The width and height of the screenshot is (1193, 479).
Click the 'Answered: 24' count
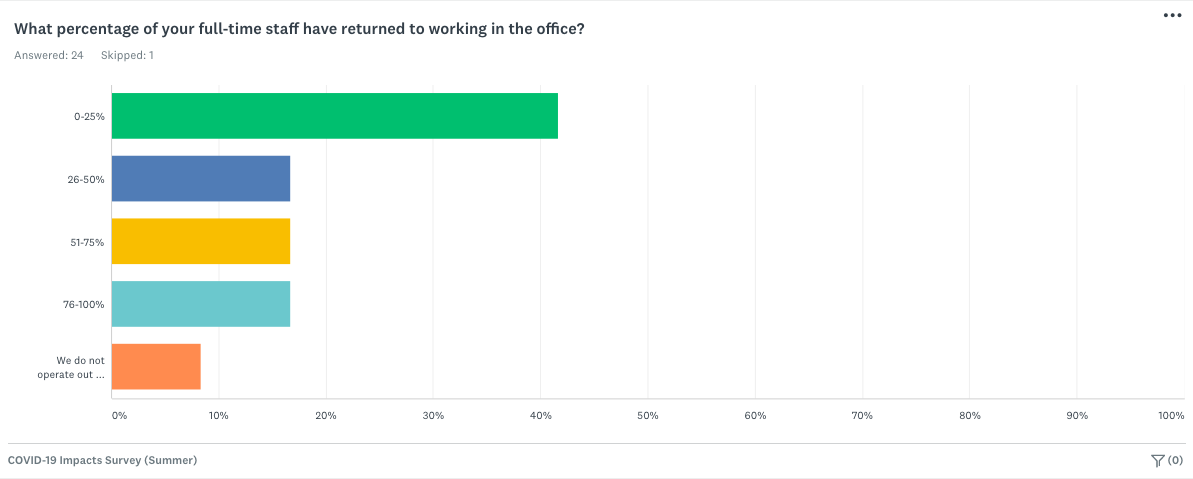pos(49,56)
